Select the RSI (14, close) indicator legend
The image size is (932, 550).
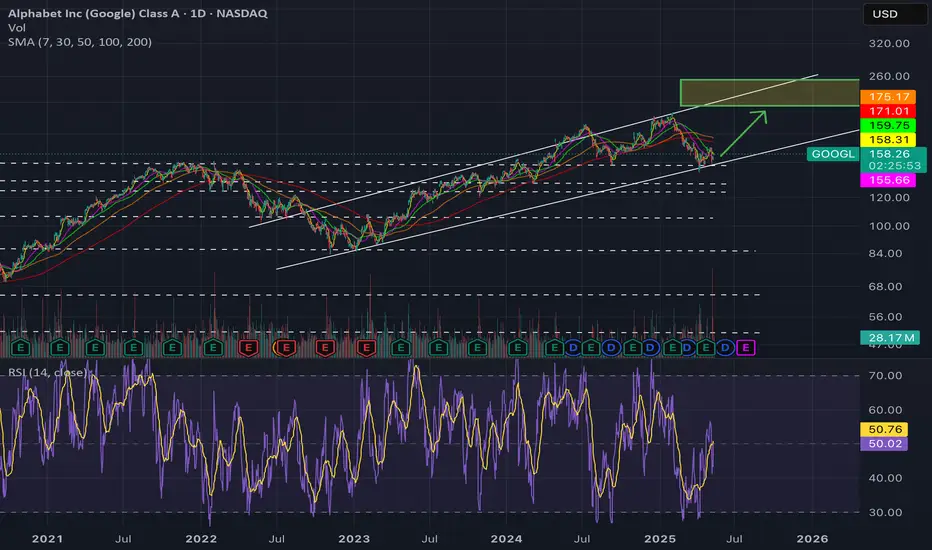tap(48, 373)
